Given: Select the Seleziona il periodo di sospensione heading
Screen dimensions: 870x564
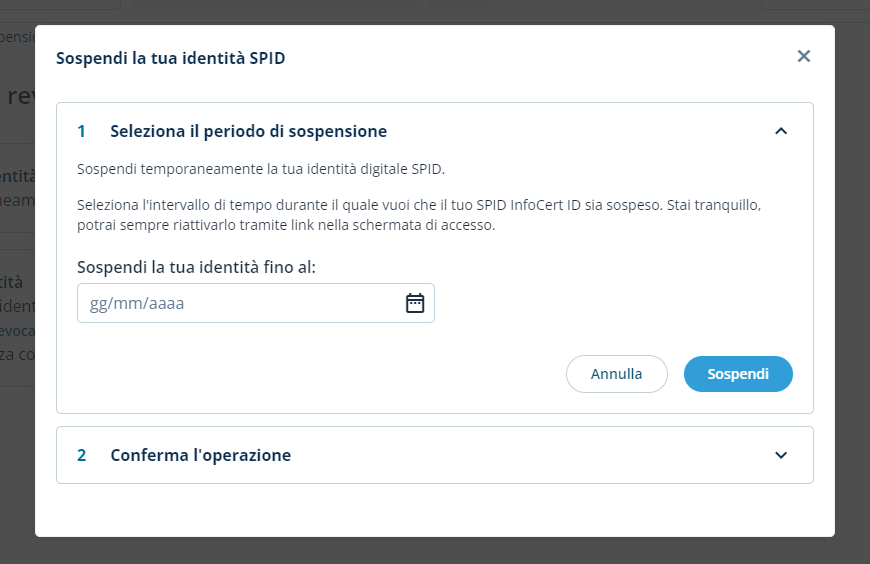Looking at the screenshot, I should tap(248, 131).
